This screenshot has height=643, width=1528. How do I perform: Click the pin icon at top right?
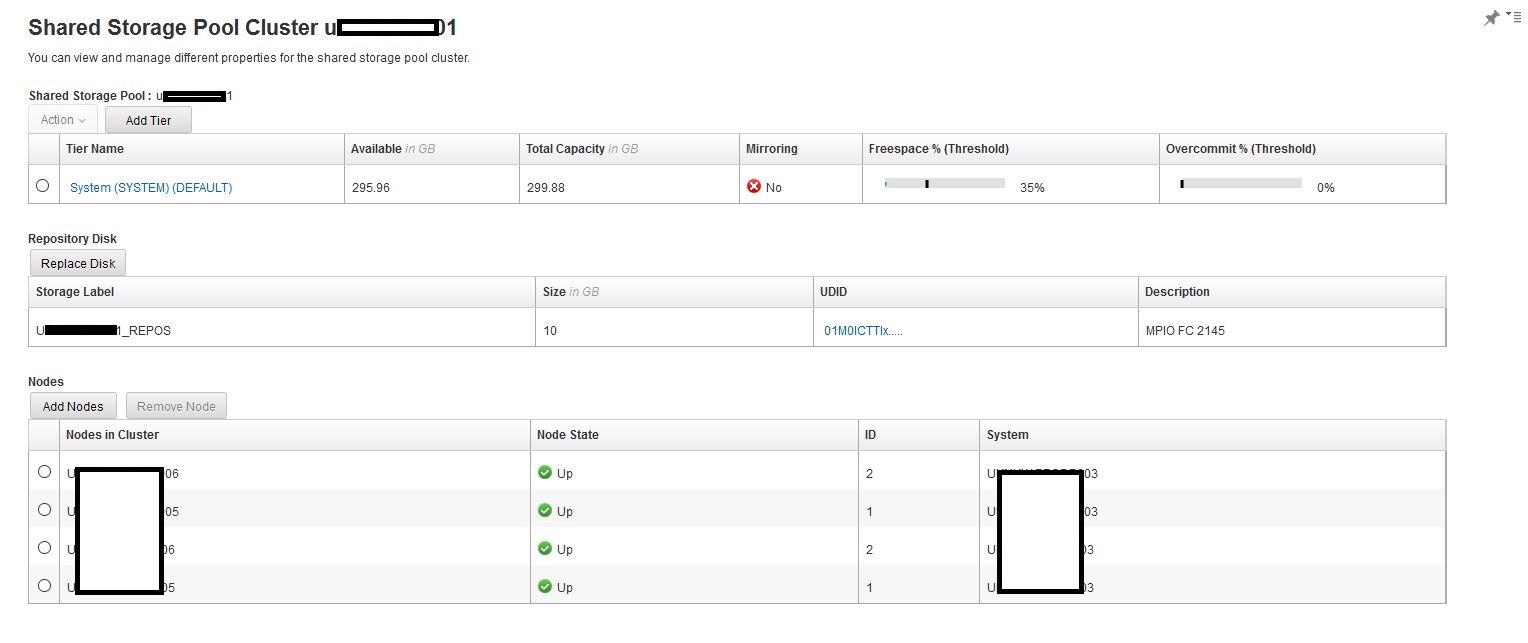(1491, 18)
